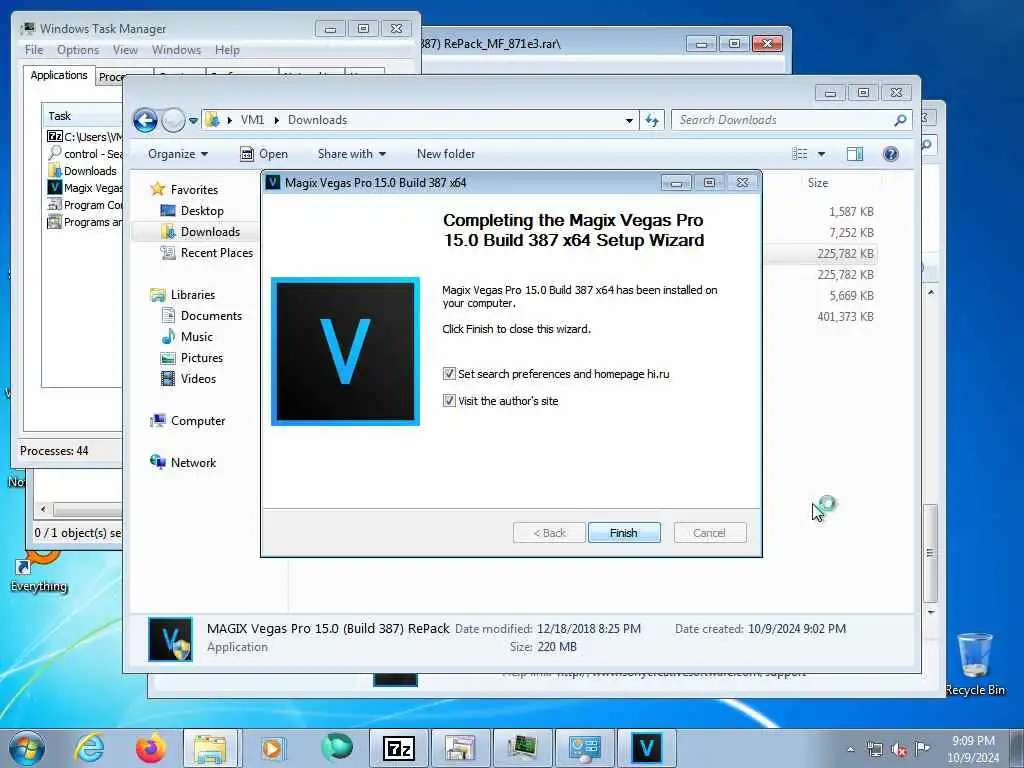
Task: Click VM1 in the address bar breadcrumb
Action: [252, 120]
